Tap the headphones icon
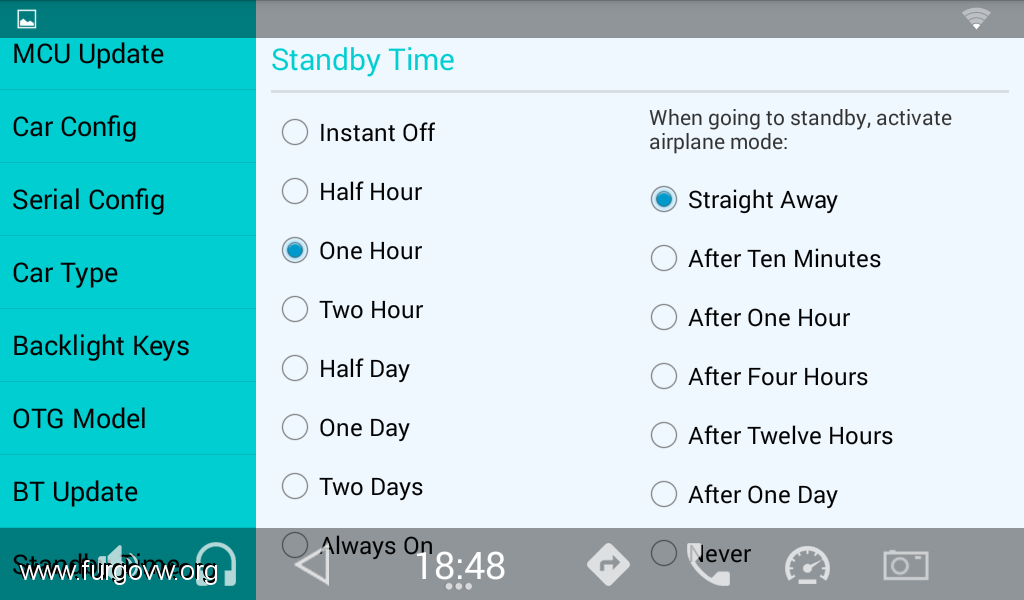The height and width of the screenshot is (600, 1024). [x=217, y=564]
